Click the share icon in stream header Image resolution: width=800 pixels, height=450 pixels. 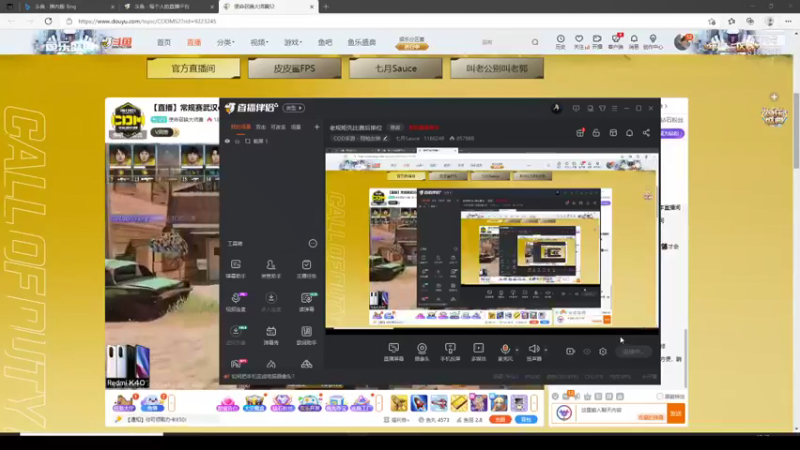(x=646, y=133)
